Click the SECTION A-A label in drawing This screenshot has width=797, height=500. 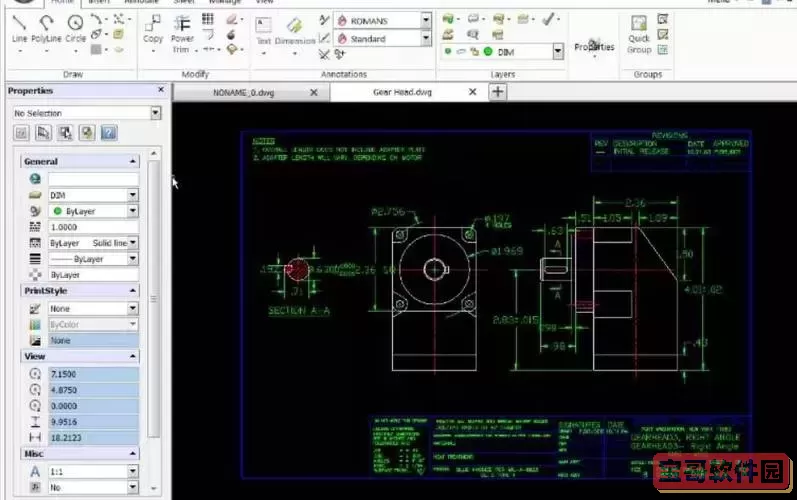pos(299,310)
